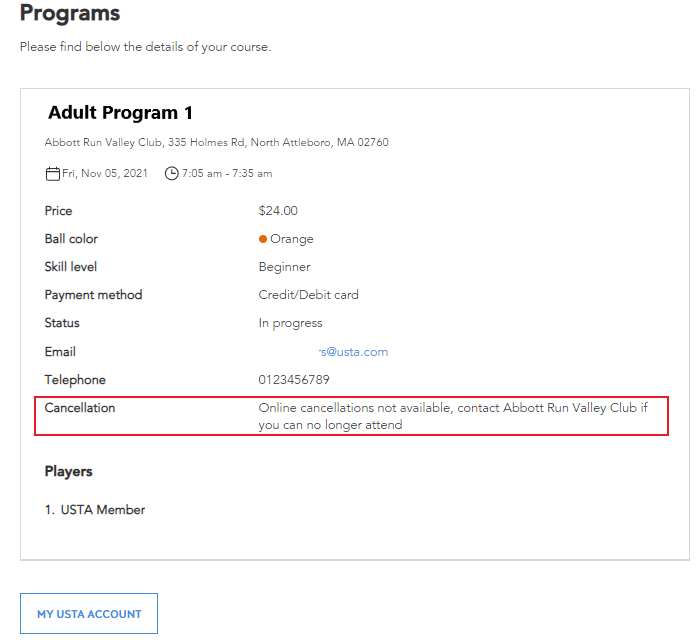Select USTA Member in players list
The height and width of the screenshot is (644, 697).
pyautogui.click(x=103, y=509)
